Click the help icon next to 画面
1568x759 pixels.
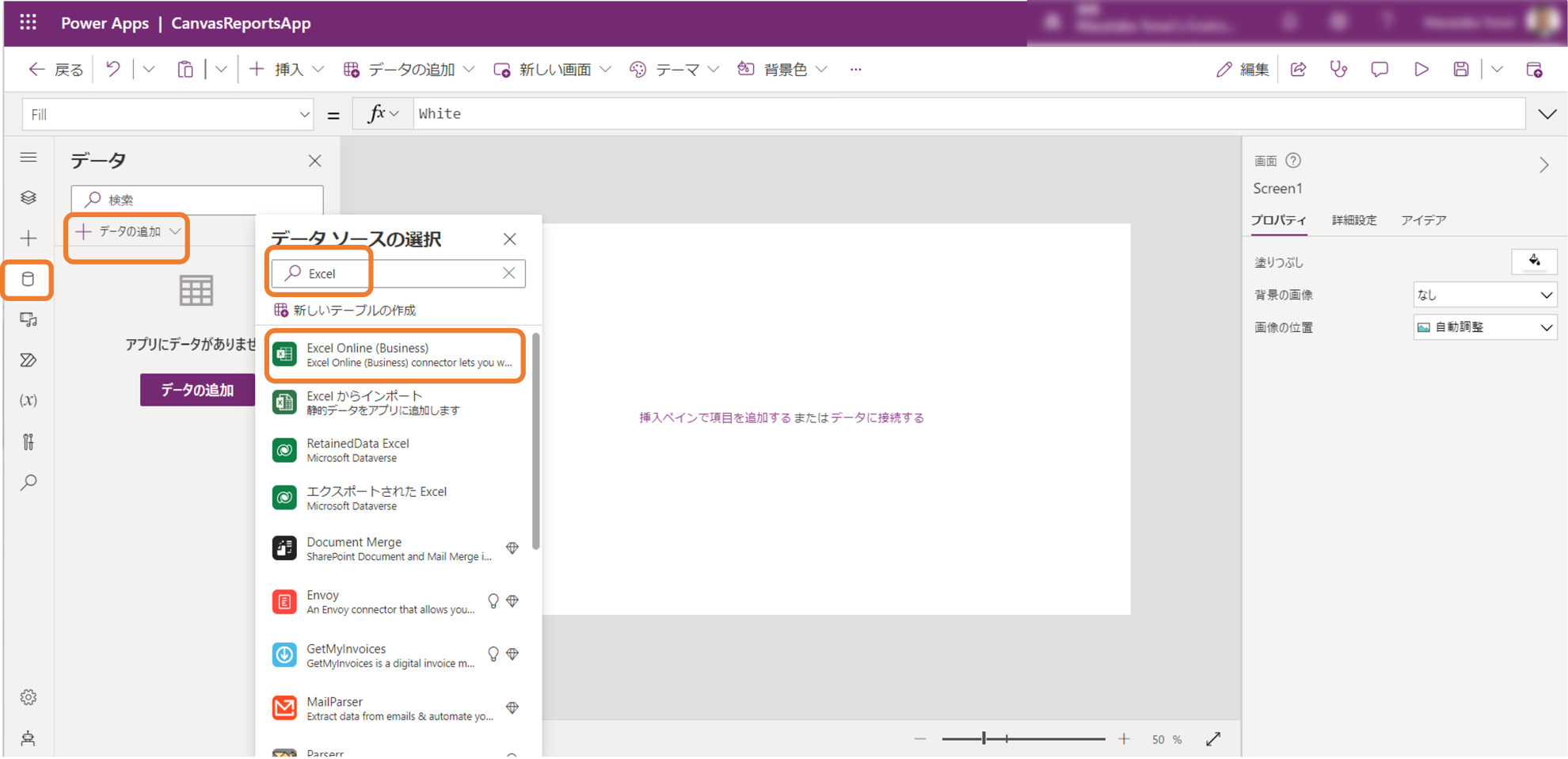1293,161
